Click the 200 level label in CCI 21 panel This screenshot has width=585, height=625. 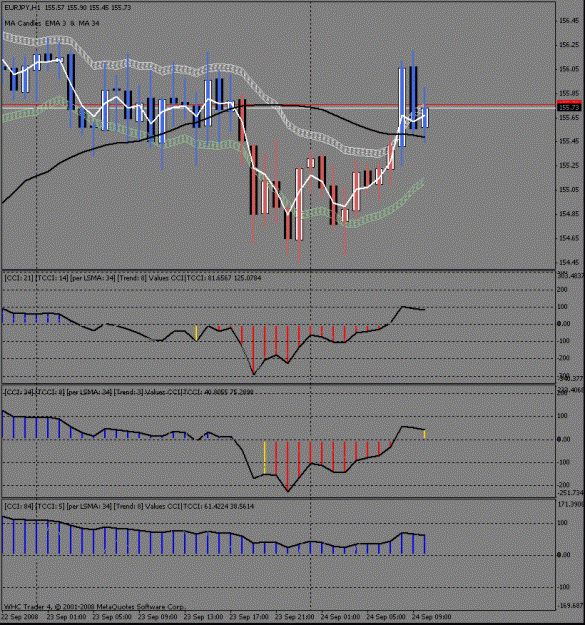(562, 290)
